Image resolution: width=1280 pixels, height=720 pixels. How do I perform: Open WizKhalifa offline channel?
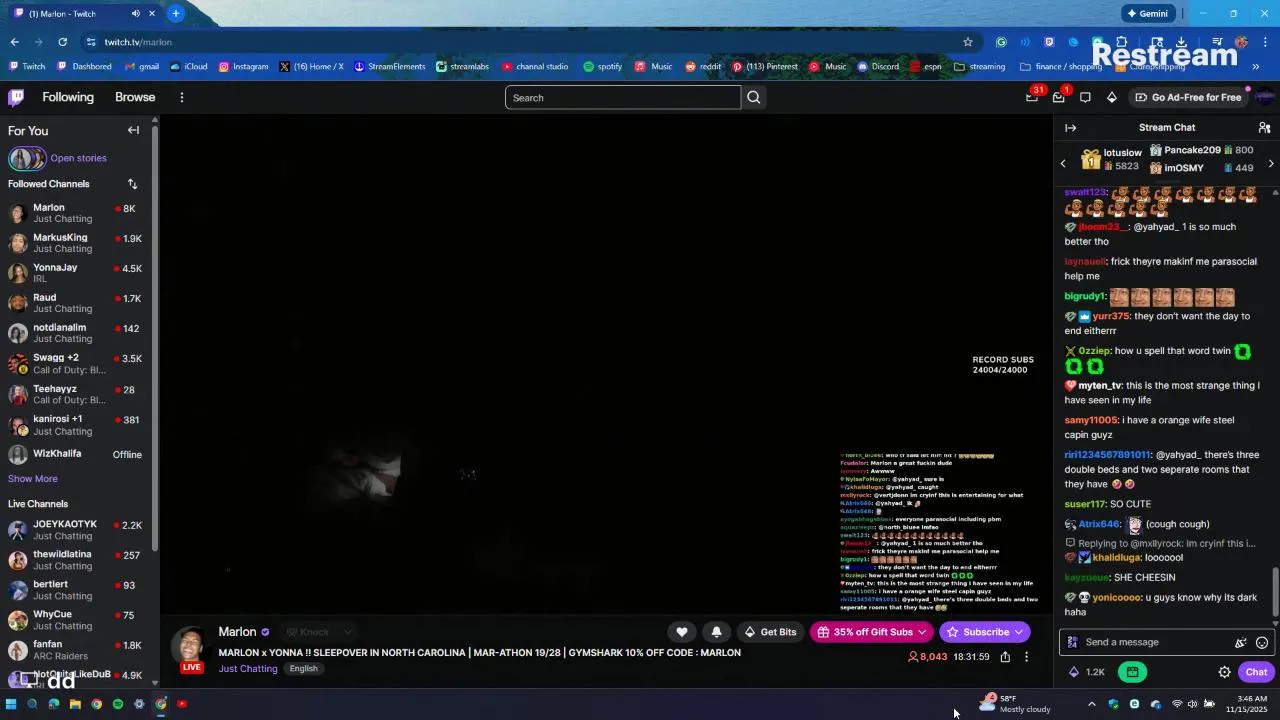(76, 454)
